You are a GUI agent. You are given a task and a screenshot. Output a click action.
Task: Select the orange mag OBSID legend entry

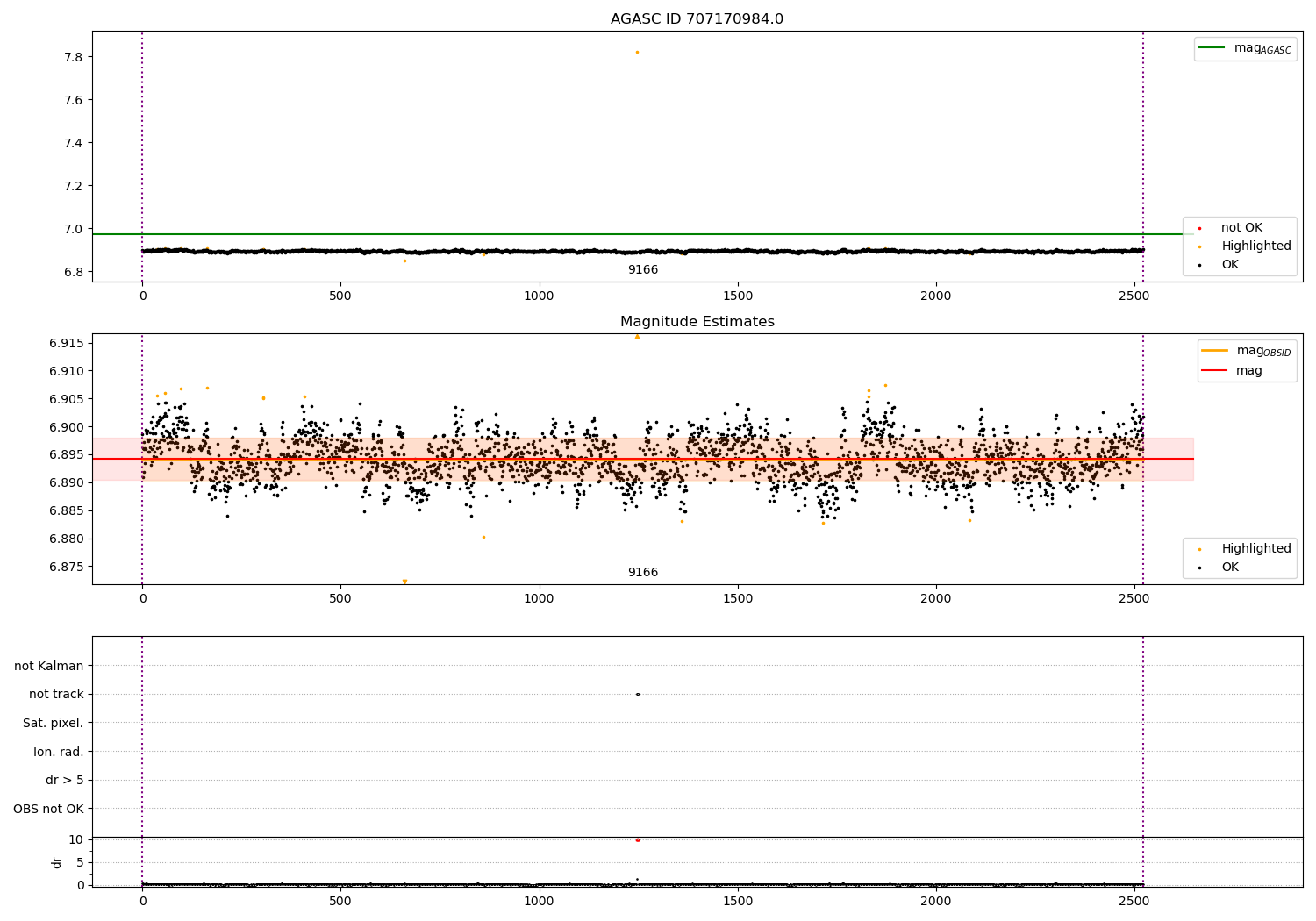[1247, 351]
